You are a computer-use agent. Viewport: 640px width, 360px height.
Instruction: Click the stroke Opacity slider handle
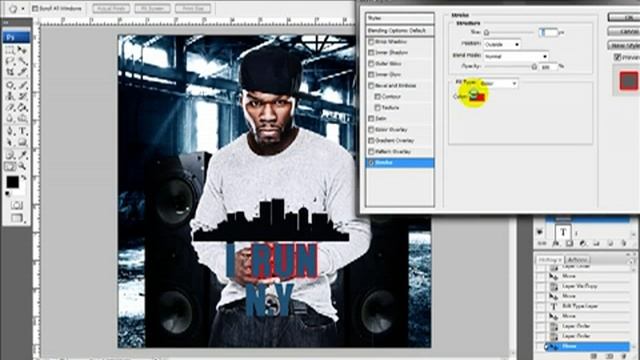[x=534, y=67]
